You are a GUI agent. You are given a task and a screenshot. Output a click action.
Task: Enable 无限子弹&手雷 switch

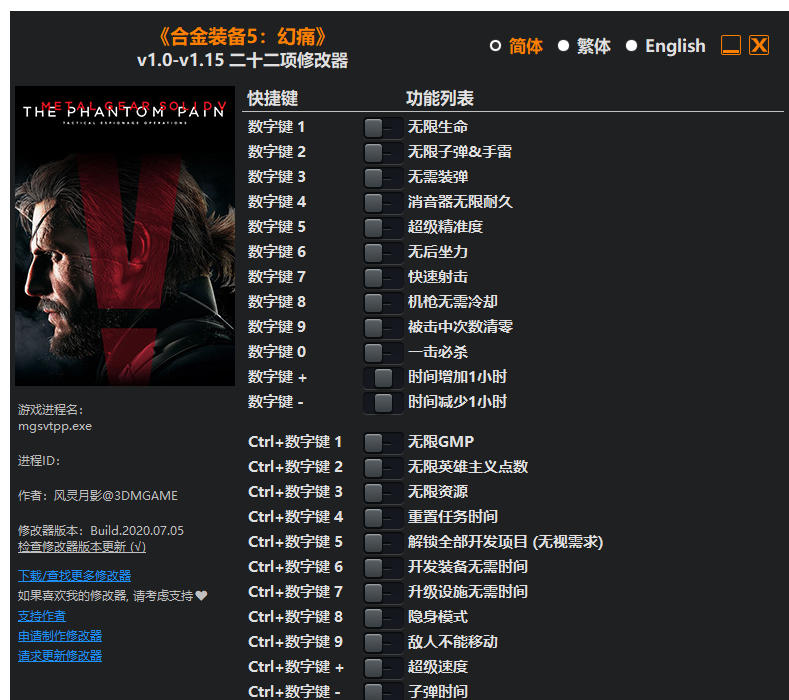[383, 152]
